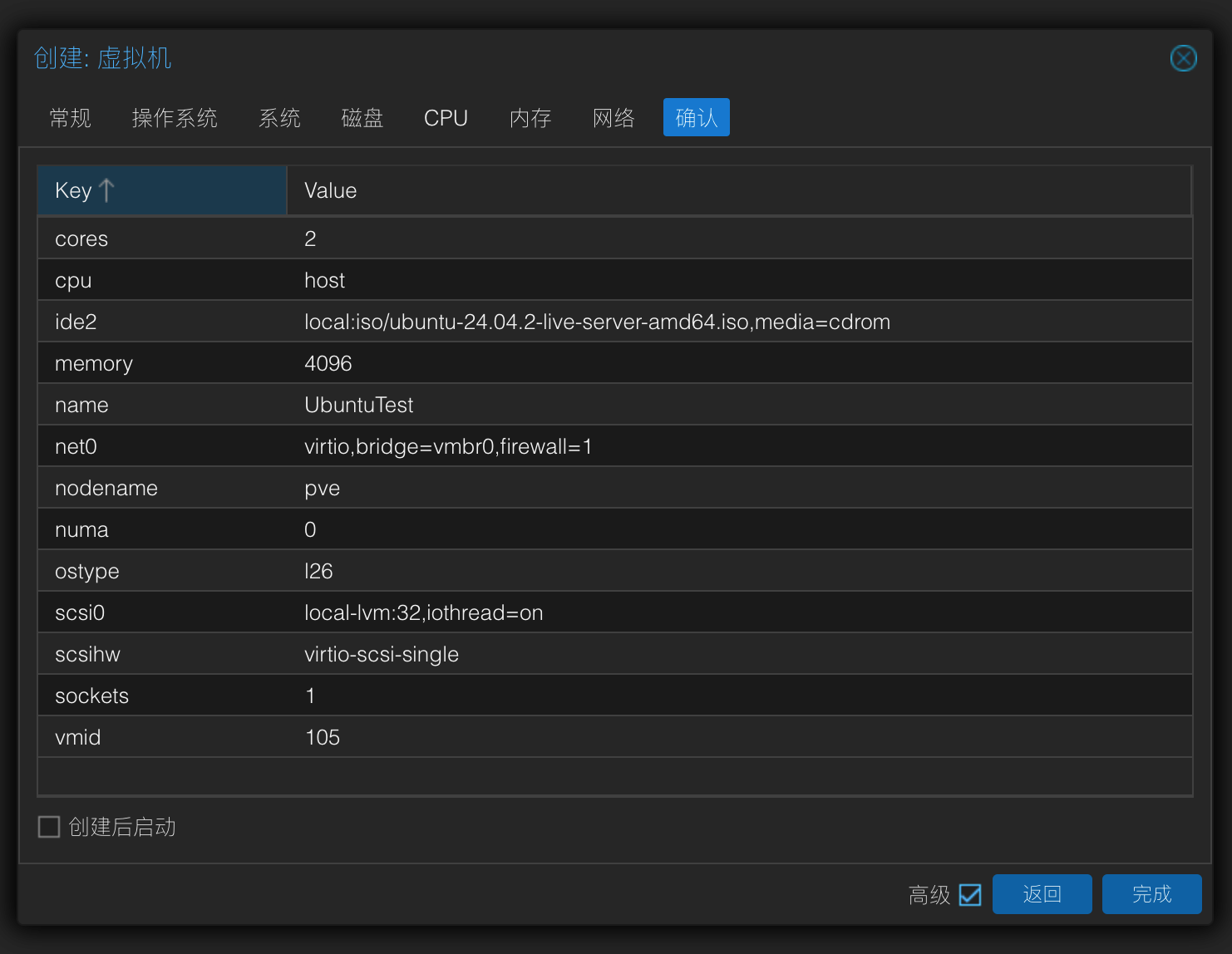1232x954 pixels.
Task: Close the Create VM dialog
Action: [x=1183, y=58]
